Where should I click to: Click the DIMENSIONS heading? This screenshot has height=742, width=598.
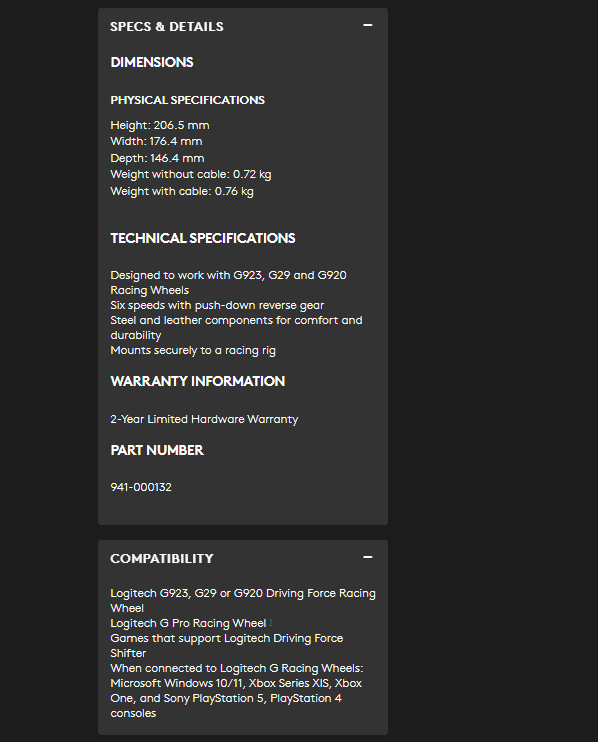(x=152, y=62)
